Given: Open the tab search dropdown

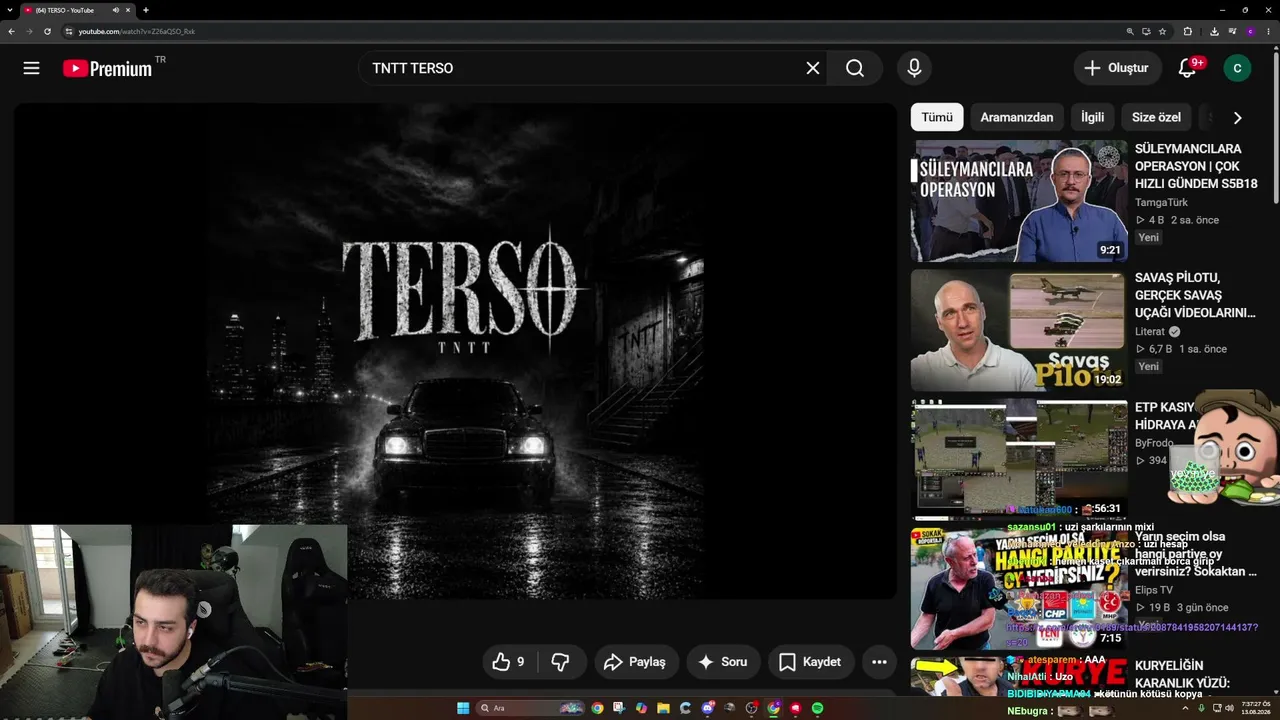Looking at the screenshot, I should (10, 10).
